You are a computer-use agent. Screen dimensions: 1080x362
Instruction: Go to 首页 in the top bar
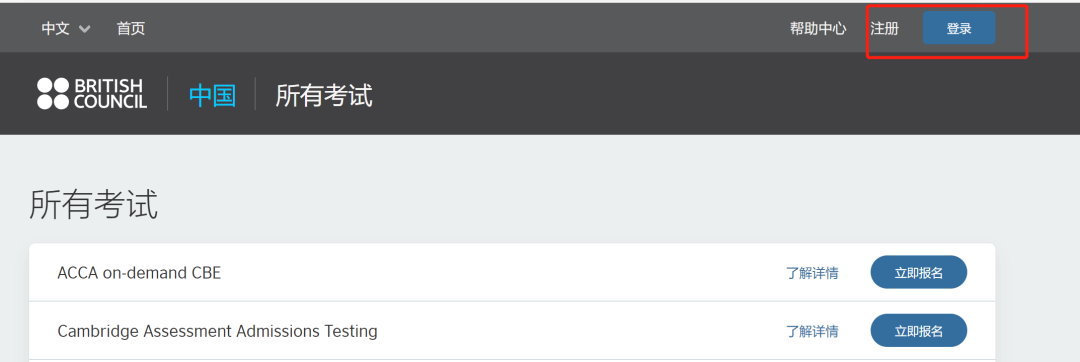click(131, 29)
